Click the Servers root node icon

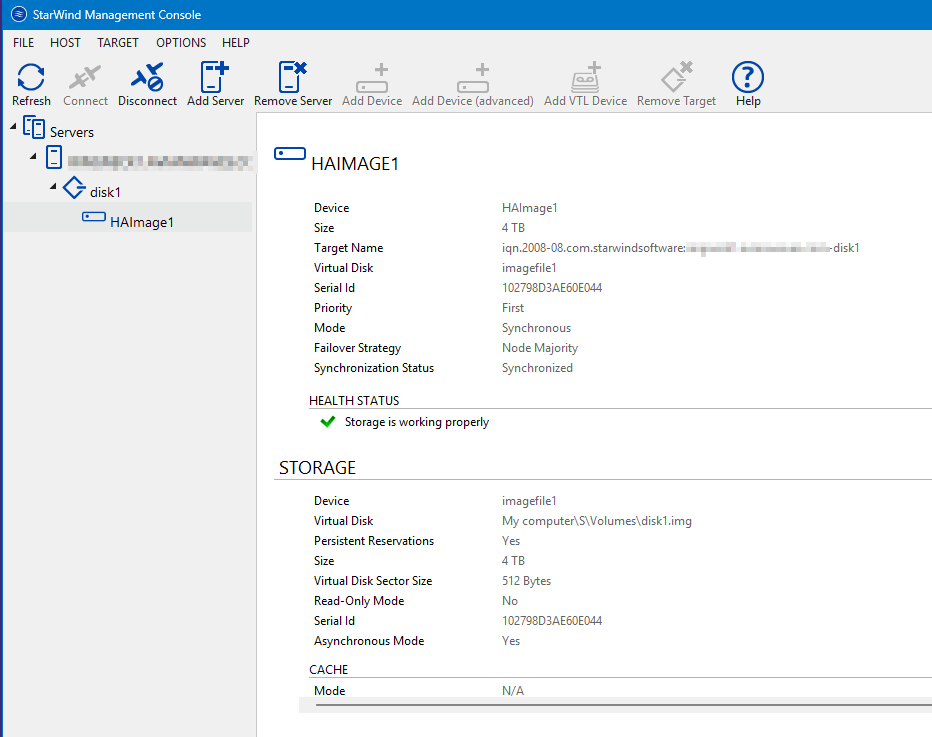[34, 128]
